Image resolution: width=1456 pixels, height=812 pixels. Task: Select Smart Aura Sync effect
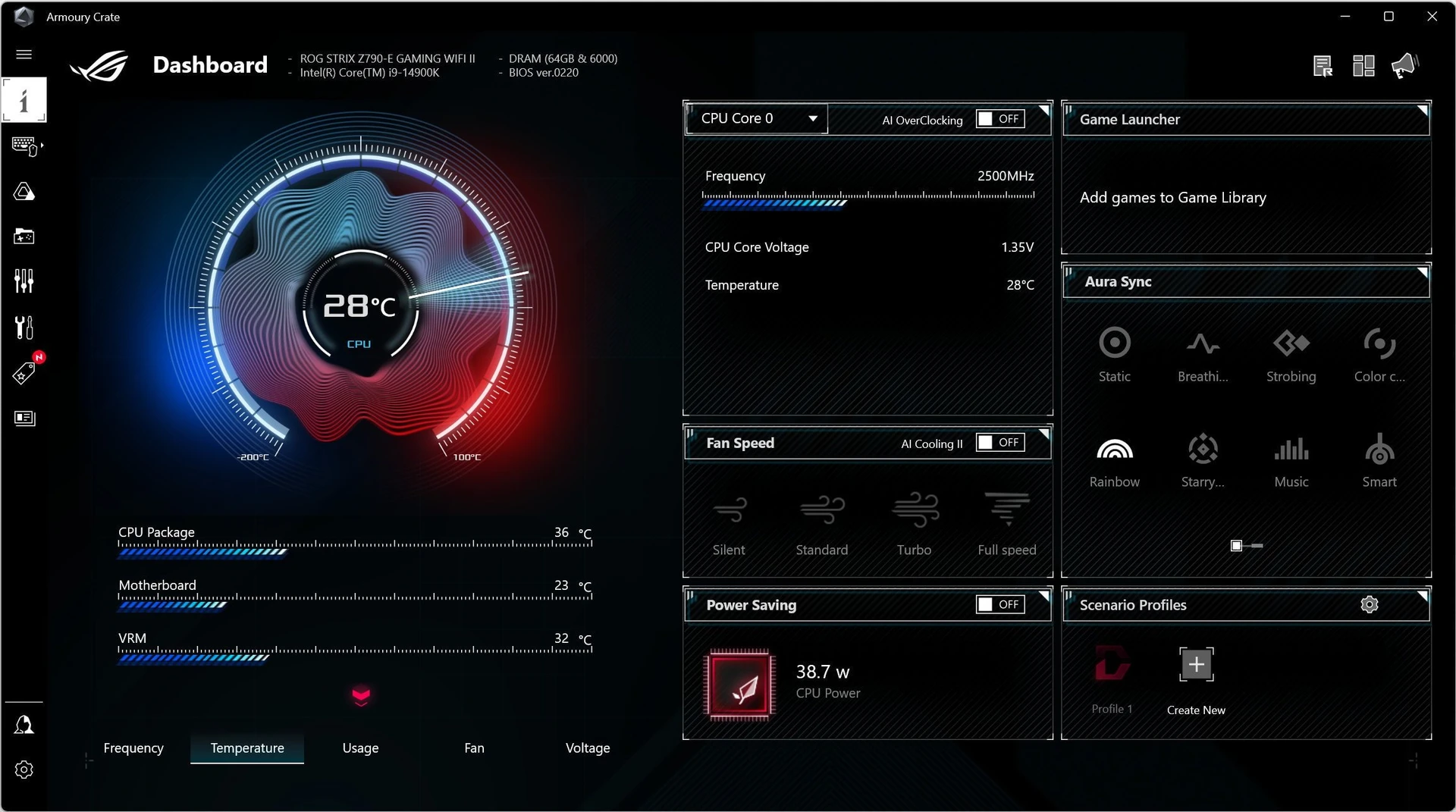click(1379, 460)
